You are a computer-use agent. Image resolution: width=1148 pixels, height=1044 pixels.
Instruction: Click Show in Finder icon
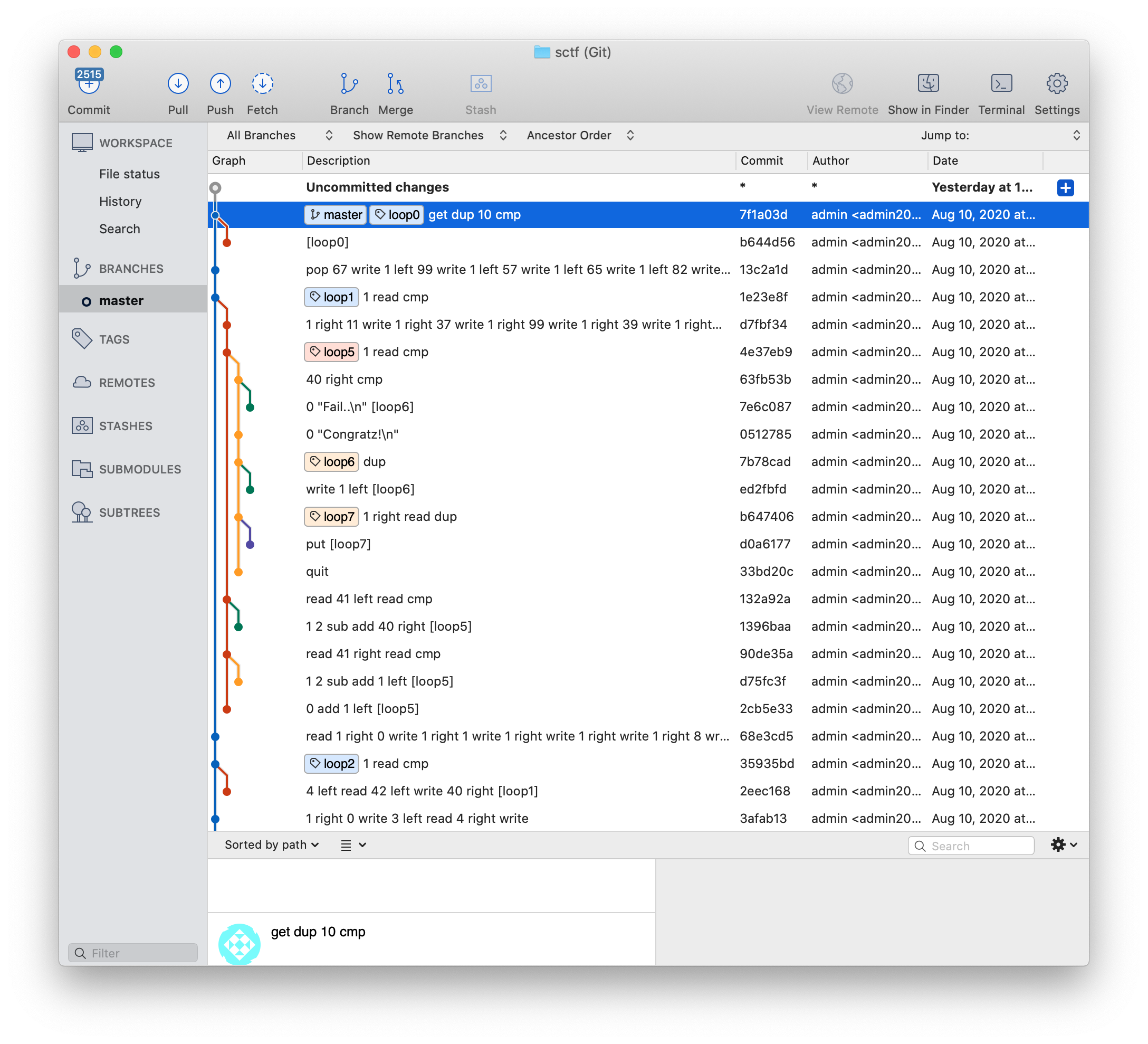927,84
